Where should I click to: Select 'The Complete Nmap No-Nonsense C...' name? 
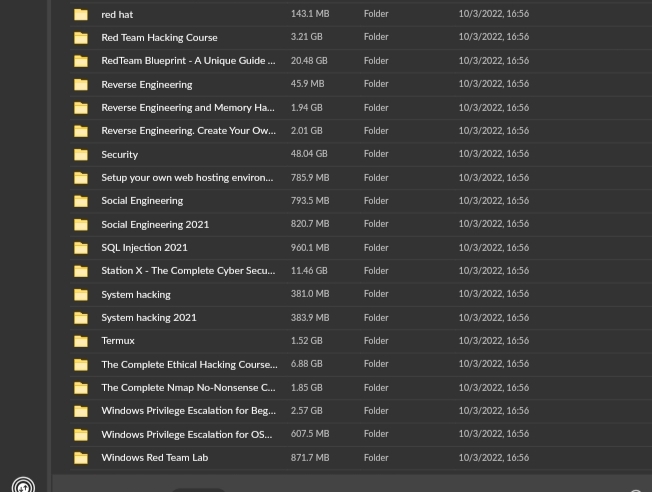click(188, 388)
